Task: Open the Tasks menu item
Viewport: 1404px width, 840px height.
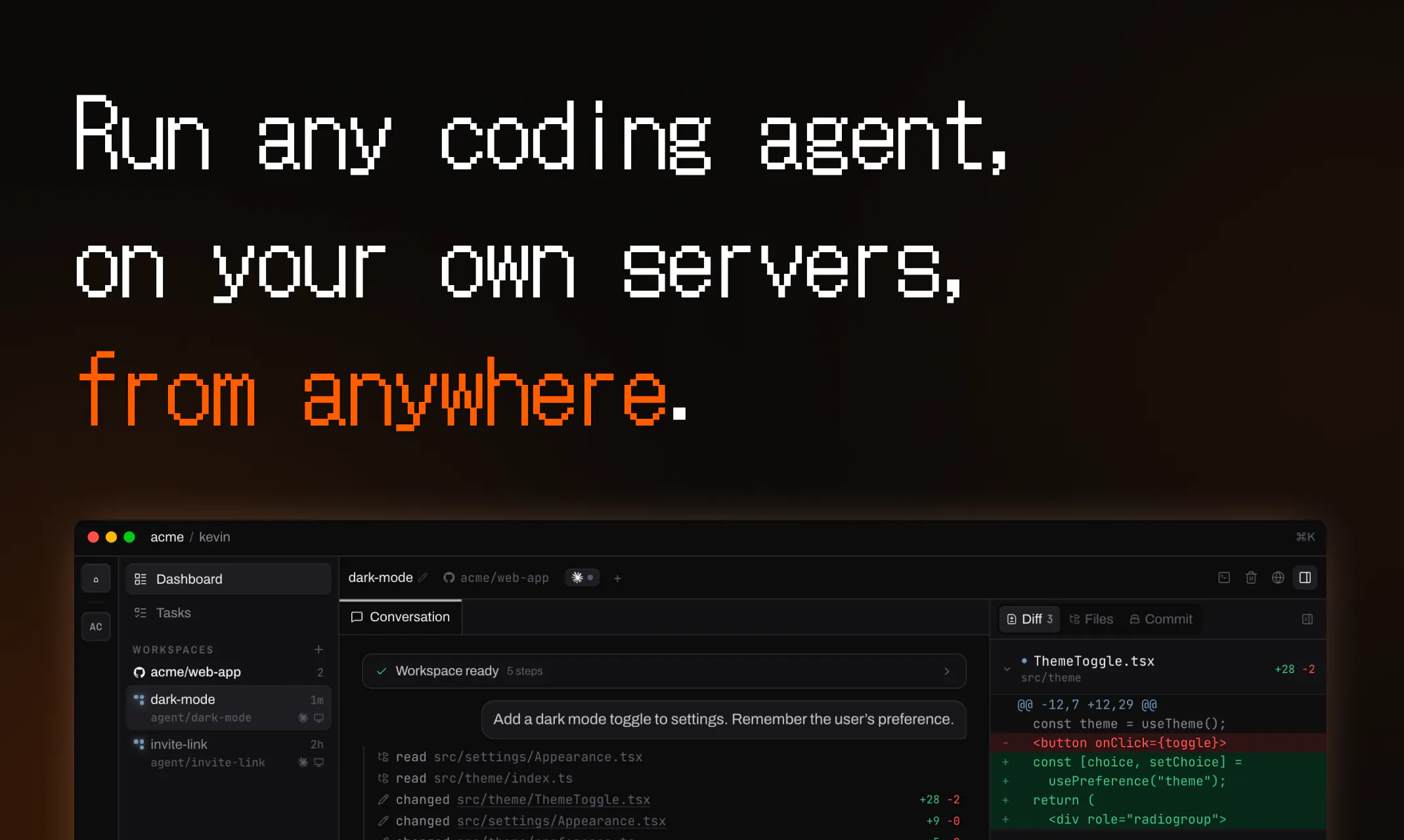Action: point(229,613)
